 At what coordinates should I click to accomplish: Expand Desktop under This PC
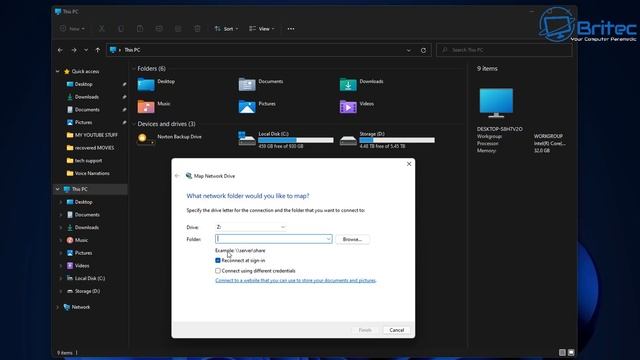61,202
